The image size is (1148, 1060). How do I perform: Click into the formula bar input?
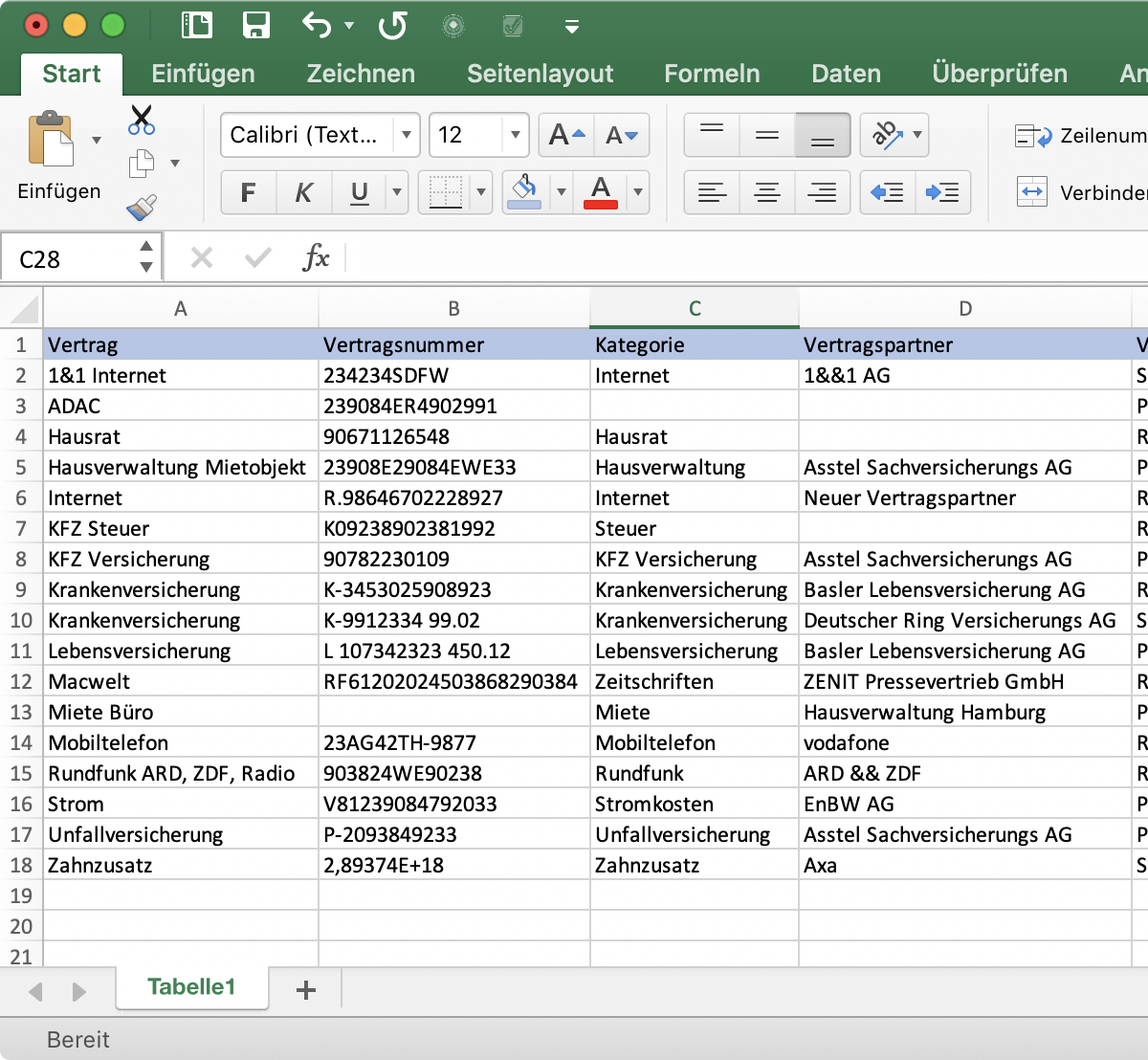point(746,257)
